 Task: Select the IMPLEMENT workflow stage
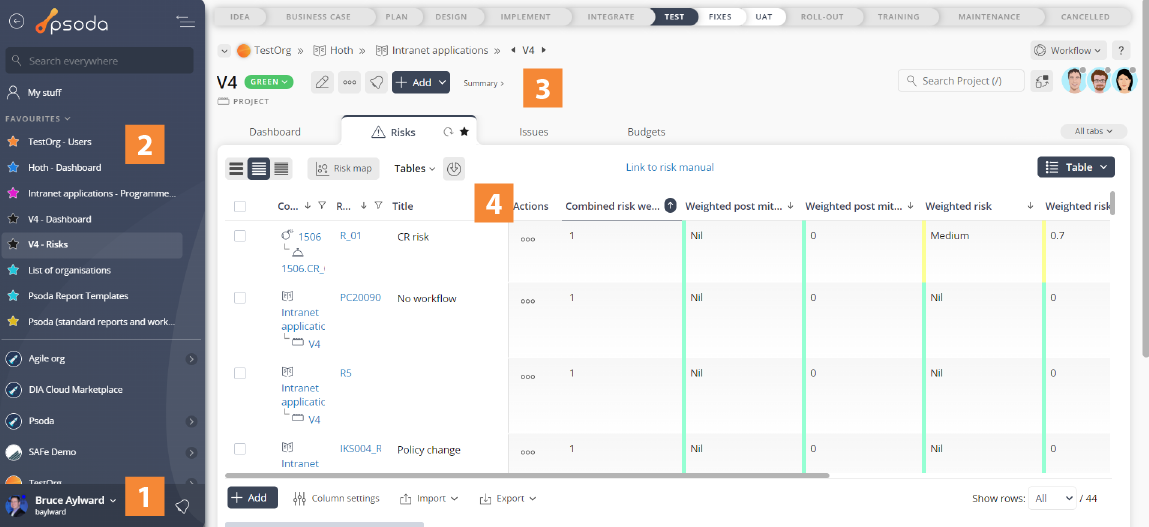526,17
